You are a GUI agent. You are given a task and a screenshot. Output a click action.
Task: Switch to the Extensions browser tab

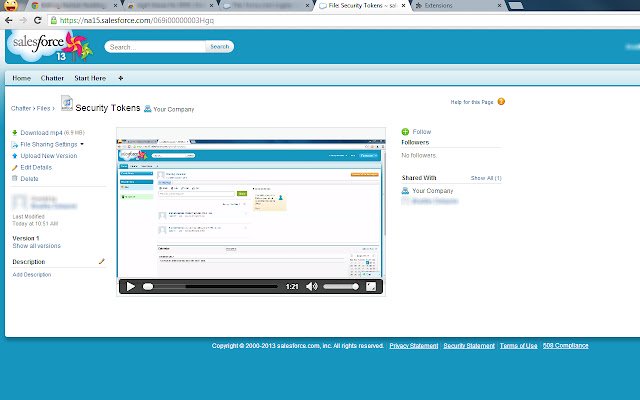(x=457, y=6)
